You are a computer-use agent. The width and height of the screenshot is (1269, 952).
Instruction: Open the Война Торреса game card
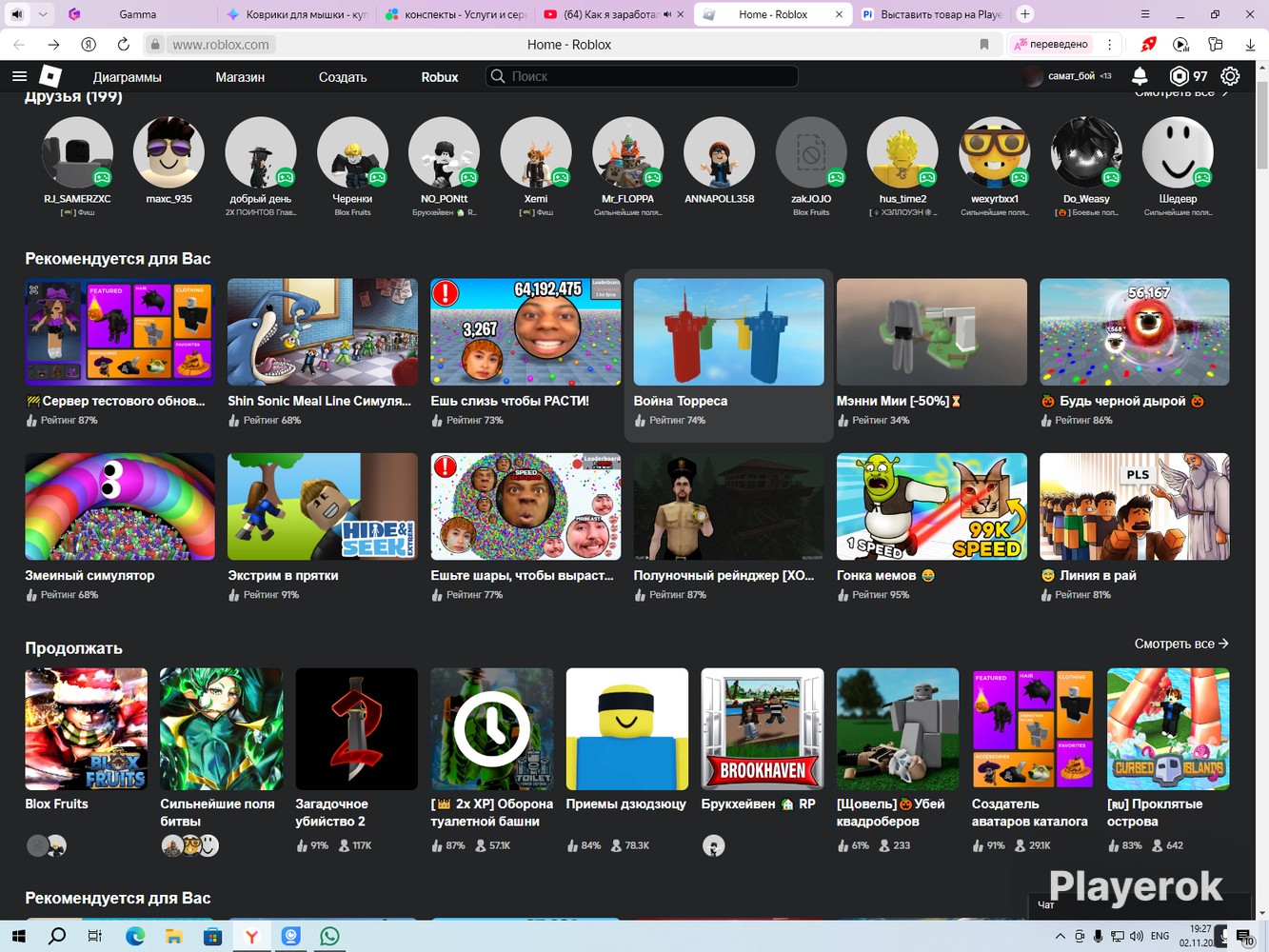point(728,353)
